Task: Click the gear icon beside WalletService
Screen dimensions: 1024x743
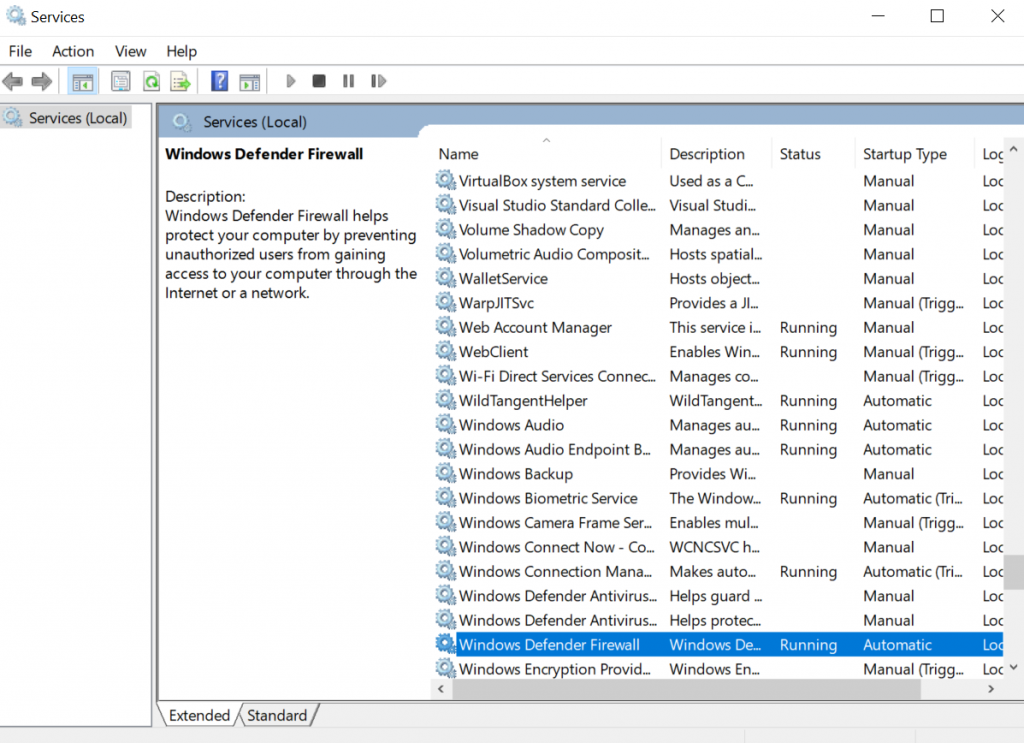Action: point(445,278)
